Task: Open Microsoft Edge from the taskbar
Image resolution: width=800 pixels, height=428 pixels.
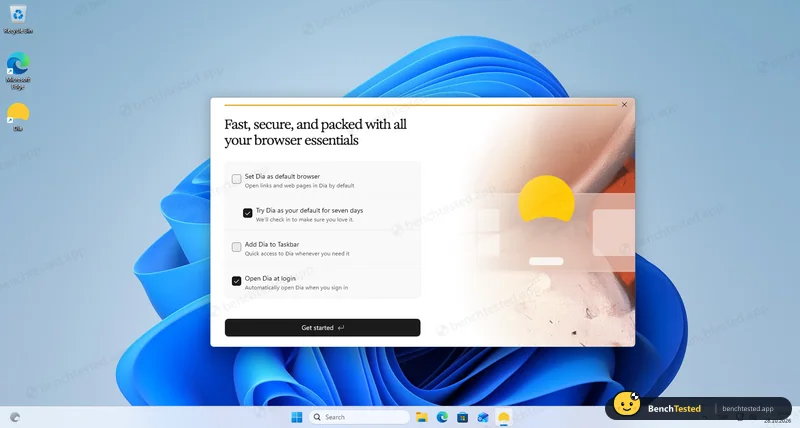Action: pyautogui.click(x=442, y=417)
